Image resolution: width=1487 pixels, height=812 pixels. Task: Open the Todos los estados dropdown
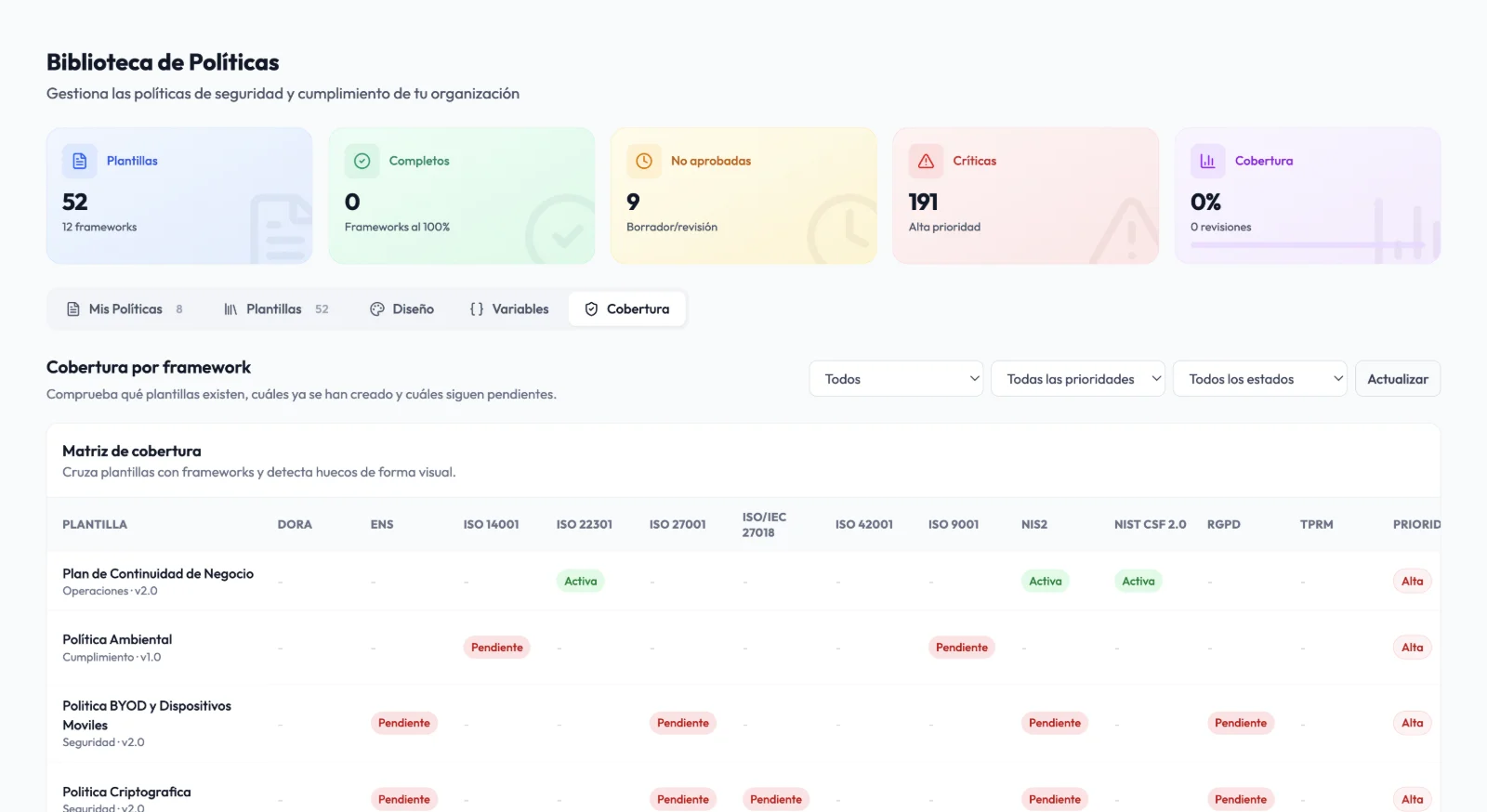[1260, 379]
